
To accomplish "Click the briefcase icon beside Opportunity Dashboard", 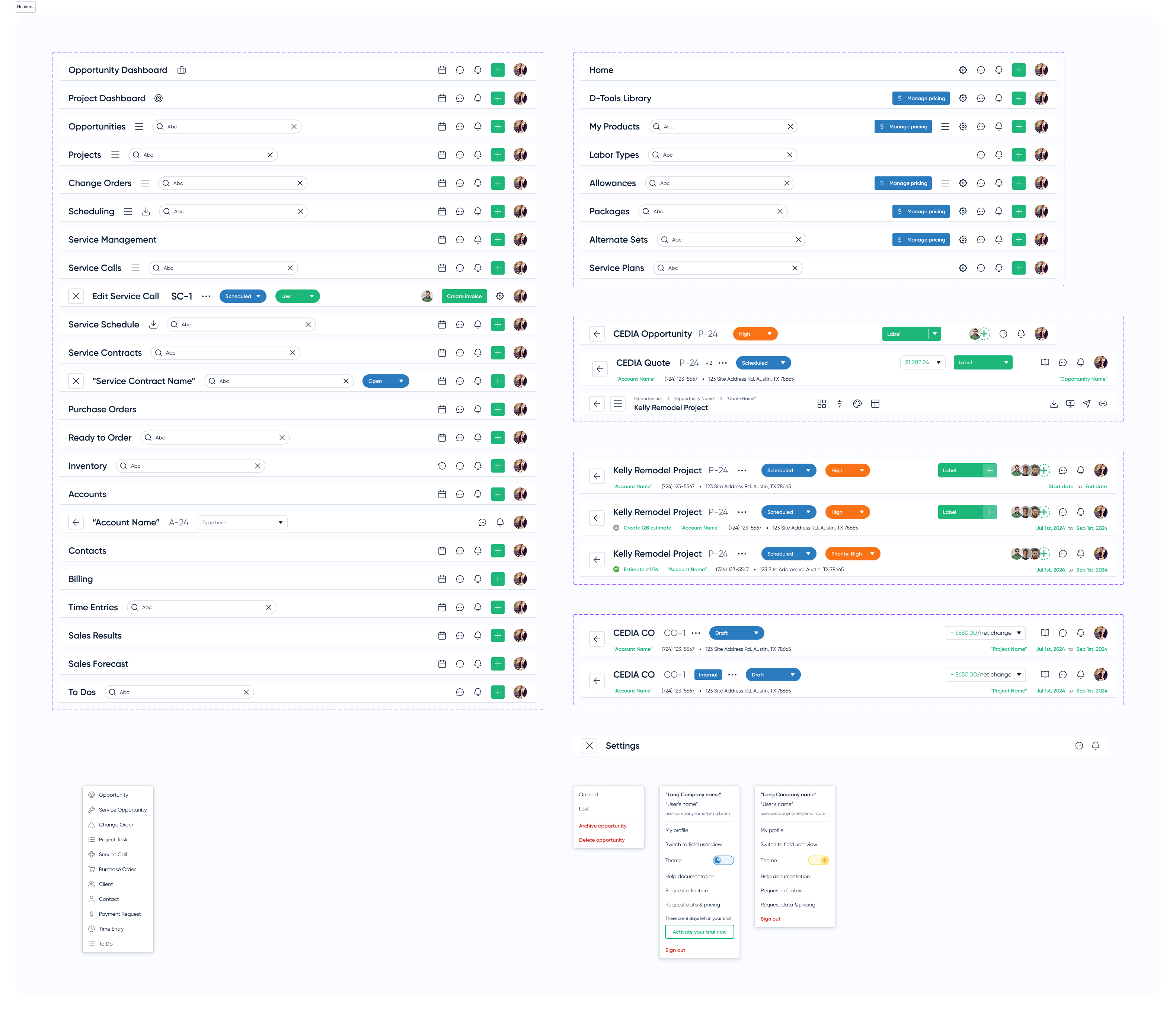I will (181, 70).
